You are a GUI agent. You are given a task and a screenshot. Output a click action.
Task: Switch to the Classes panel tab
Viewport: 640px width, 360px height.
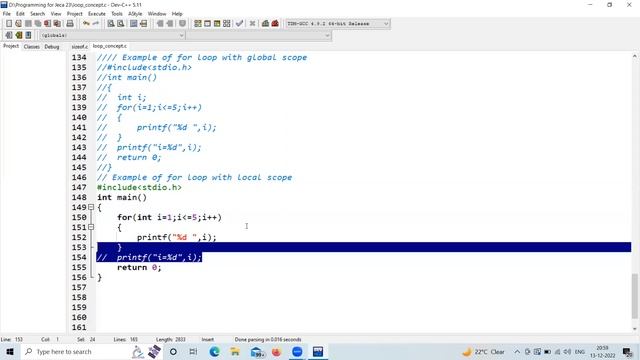[x=32, y=47]
